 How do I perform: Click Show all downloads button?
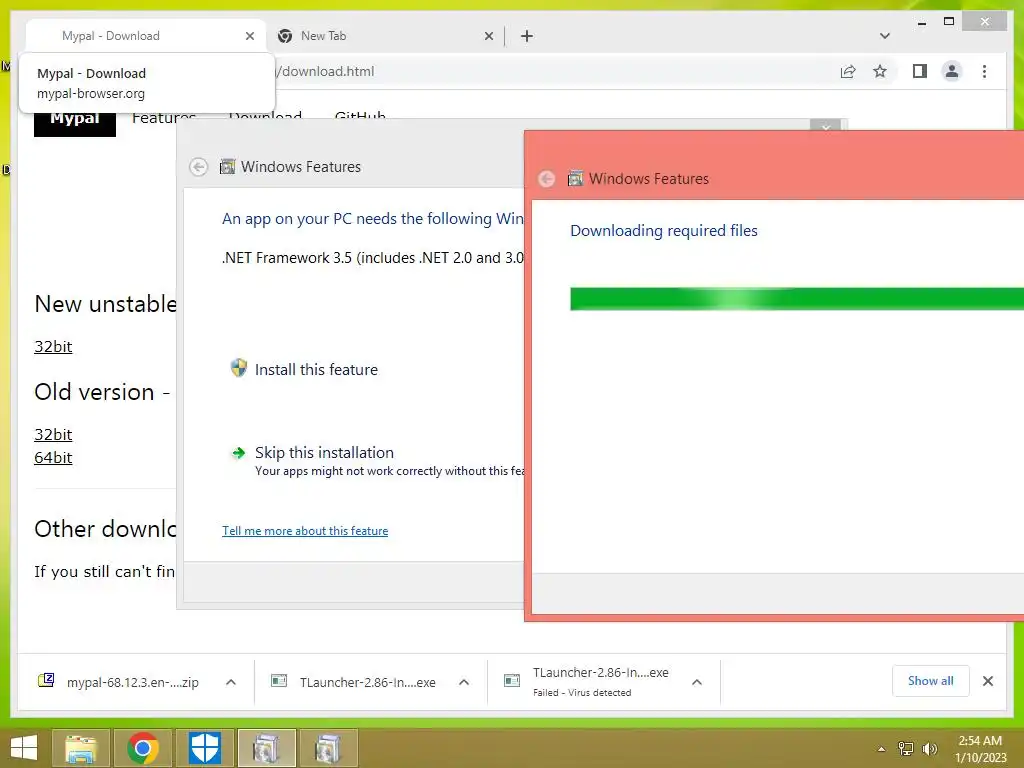(x=930, y=681)
